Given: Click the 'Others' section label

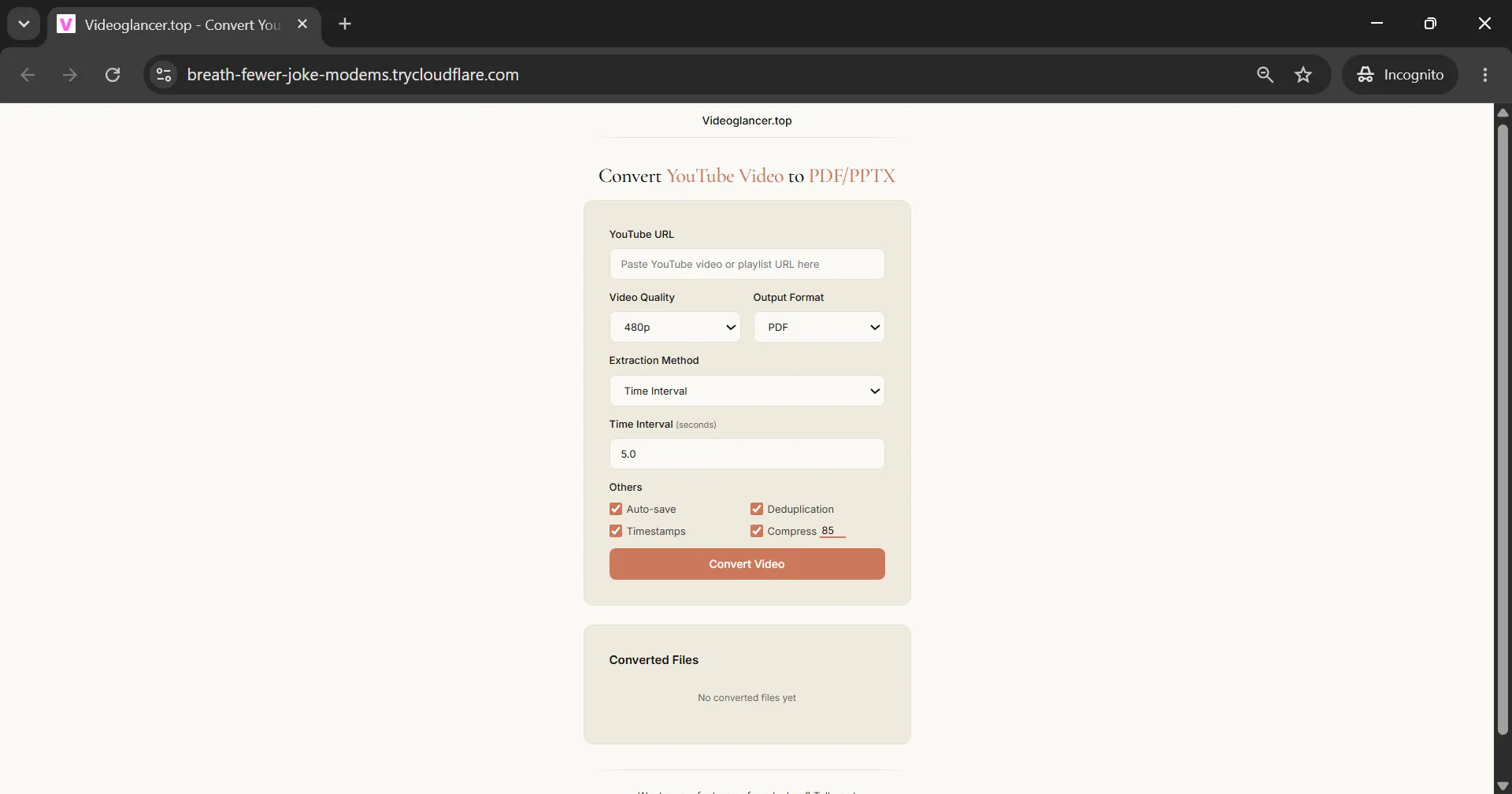Looking at the screenshot, I should [x=625, y=488].
